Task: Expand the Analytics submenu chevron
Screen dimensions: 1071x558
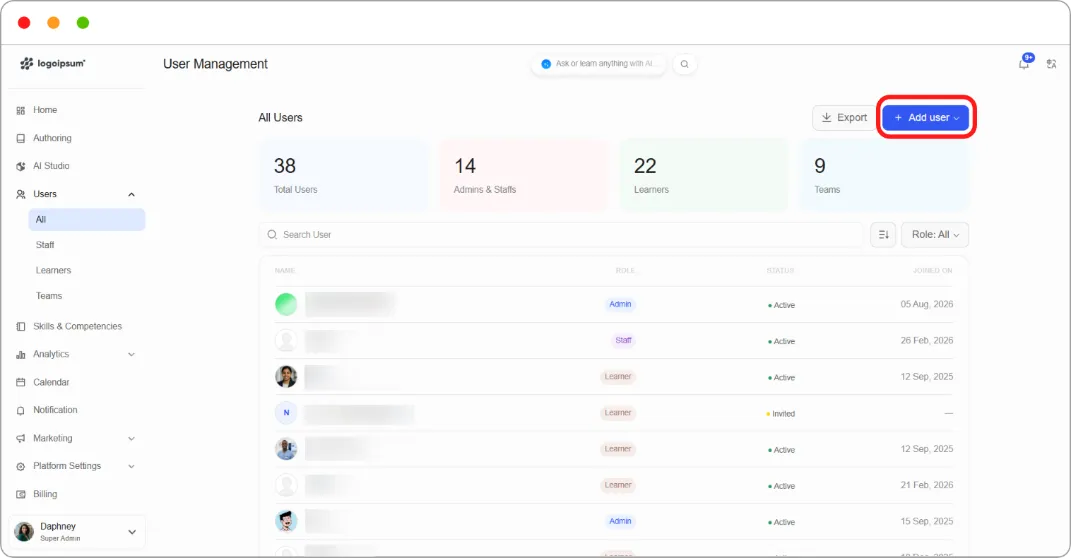Action: (131, 354)
